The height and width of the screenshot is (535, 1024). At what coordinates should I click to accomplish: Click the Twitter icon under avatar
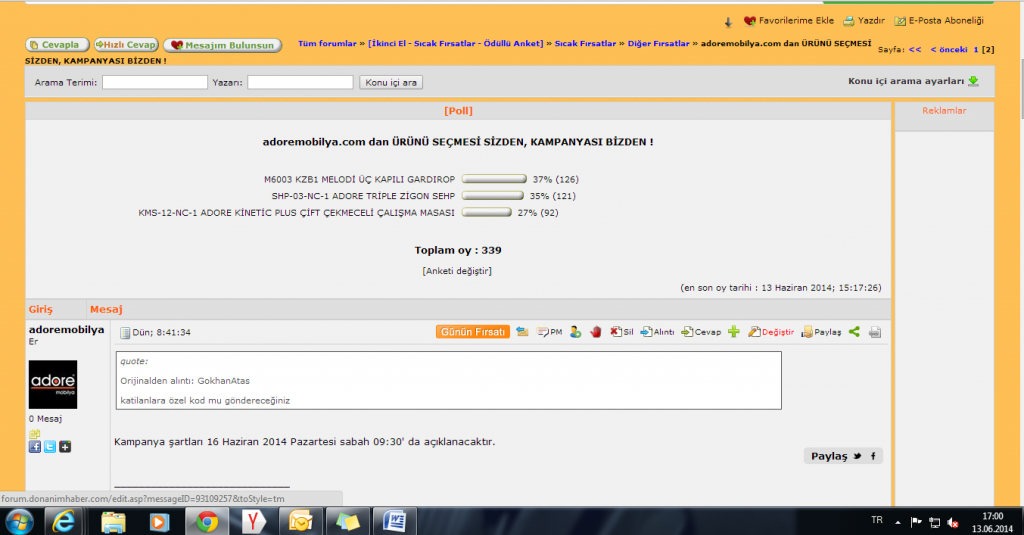coord(50,447)
